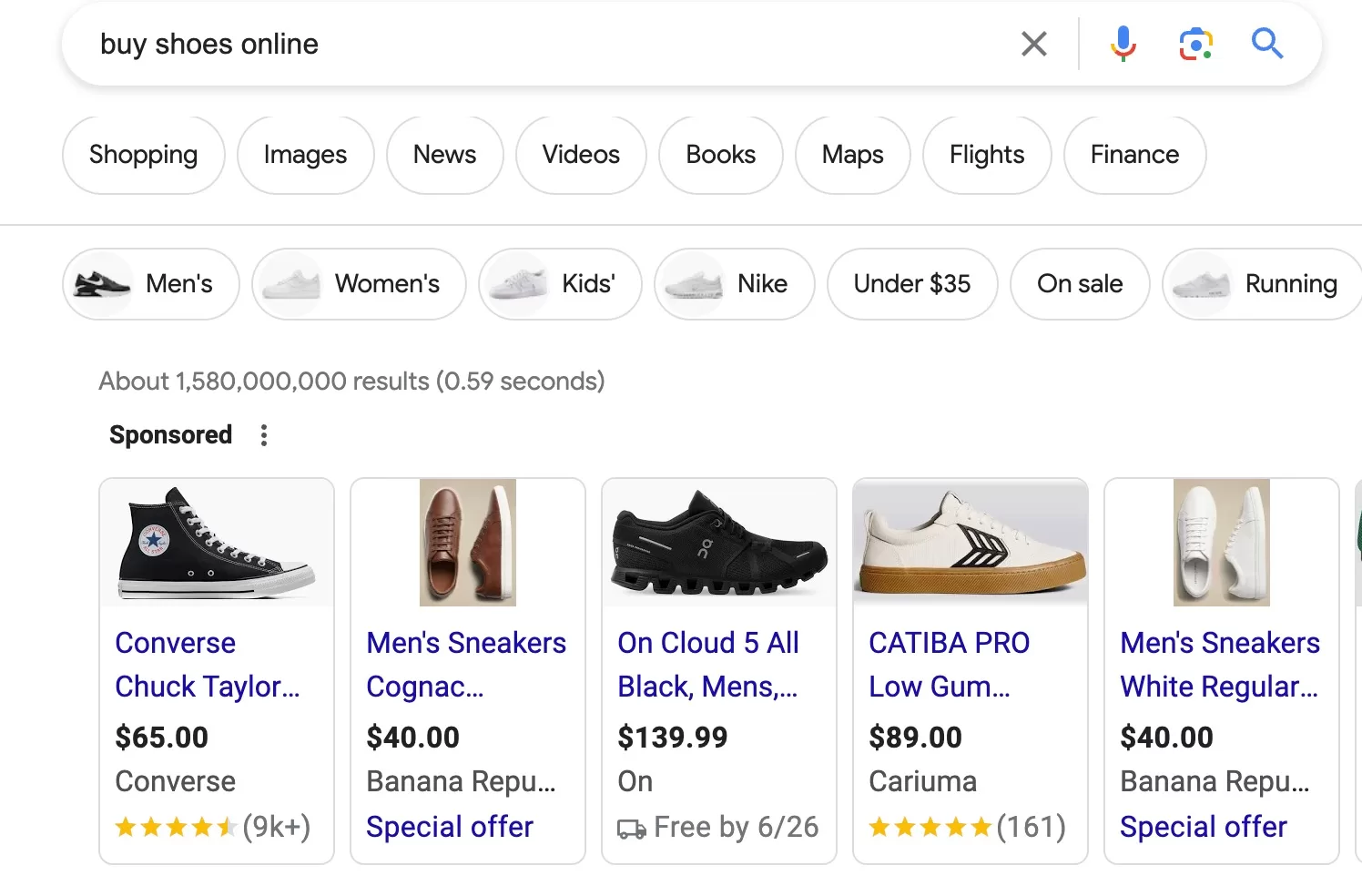Click the magnifying glass search icon
Viewport: 1362px width, 896px height.
click(1266, 43)
